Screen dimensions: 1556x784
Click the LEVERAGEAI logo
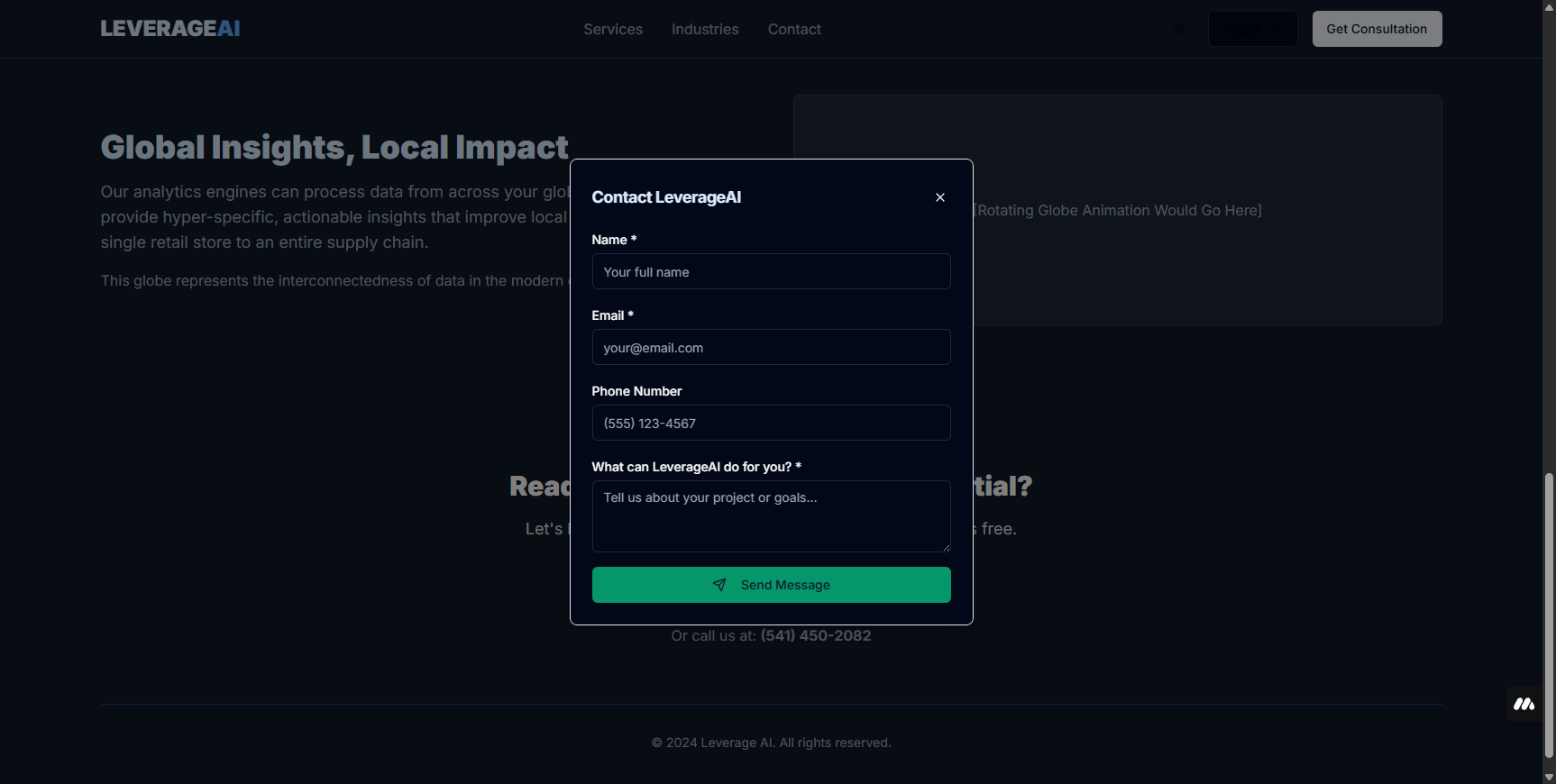tap(170, 29)
